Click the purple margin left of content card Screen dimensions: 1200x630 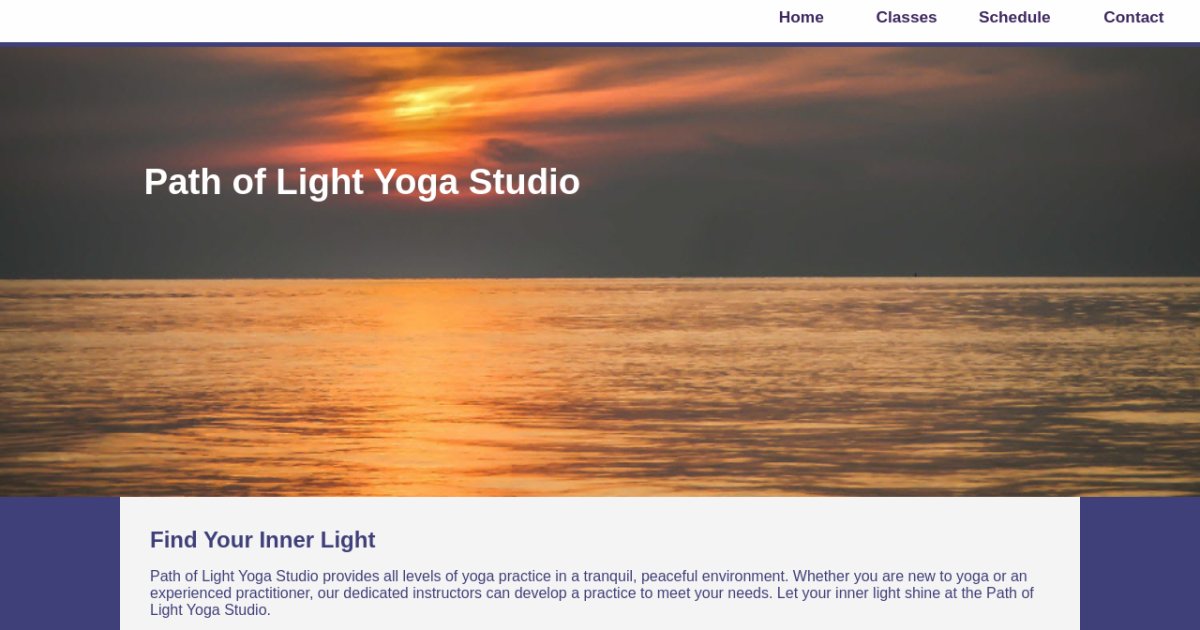click(x=60, y=563)
